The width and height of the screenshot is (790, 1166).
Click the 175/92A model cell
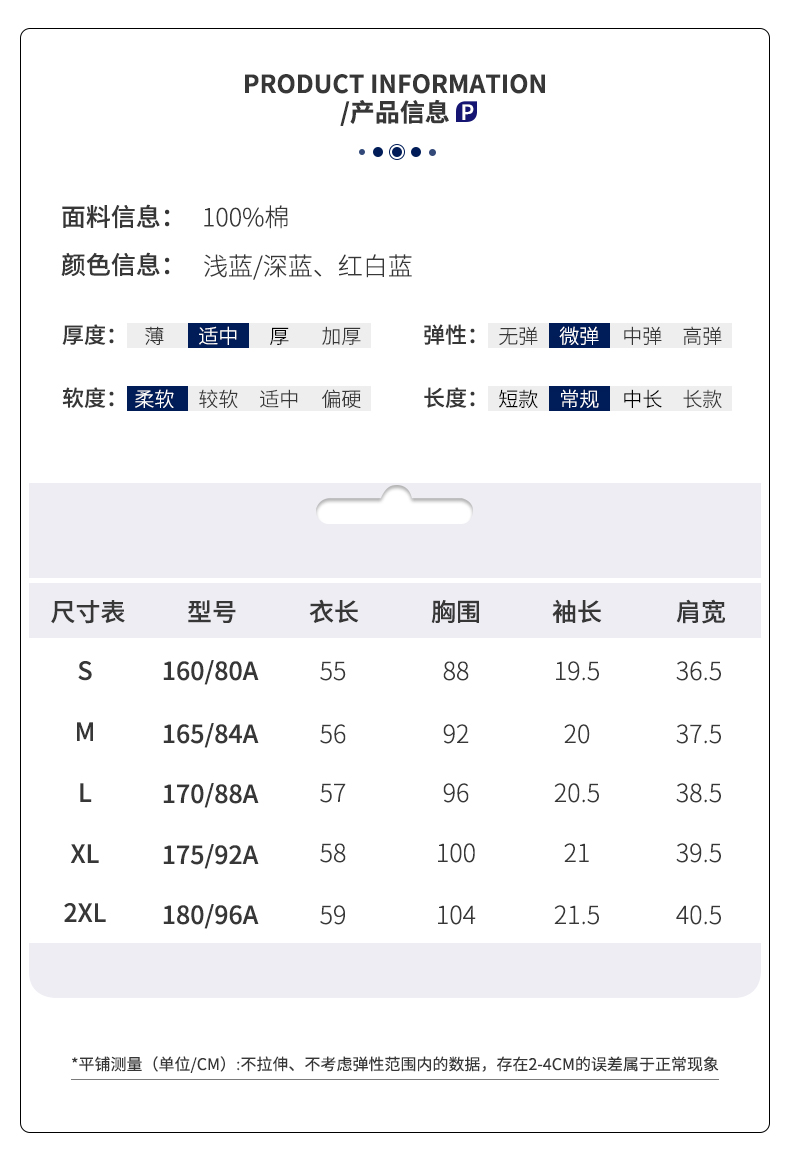pos(210,855)
